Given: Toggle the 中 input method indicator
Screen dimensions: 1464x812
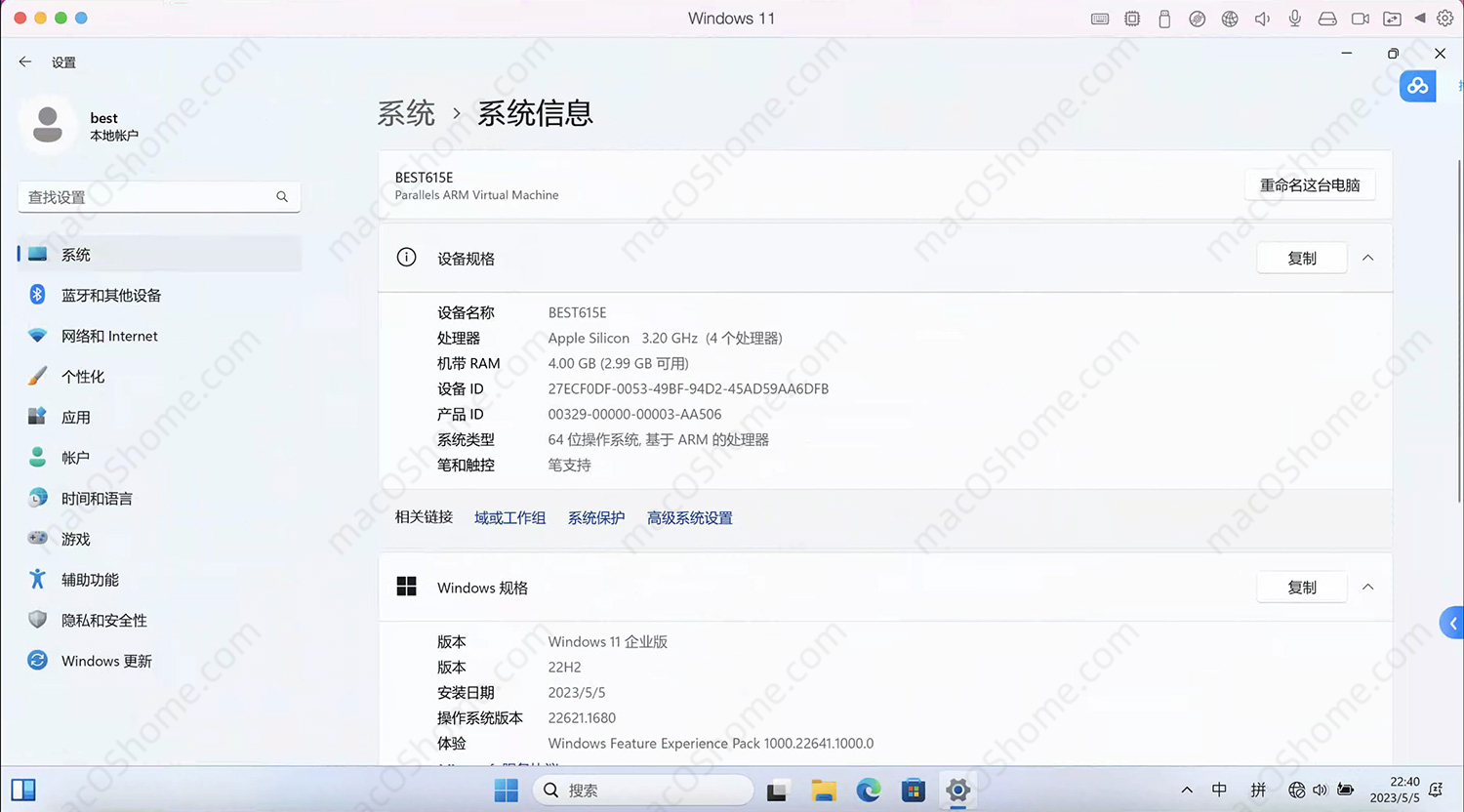Looking at the screenshot, I should click(x=1219, y=791).
